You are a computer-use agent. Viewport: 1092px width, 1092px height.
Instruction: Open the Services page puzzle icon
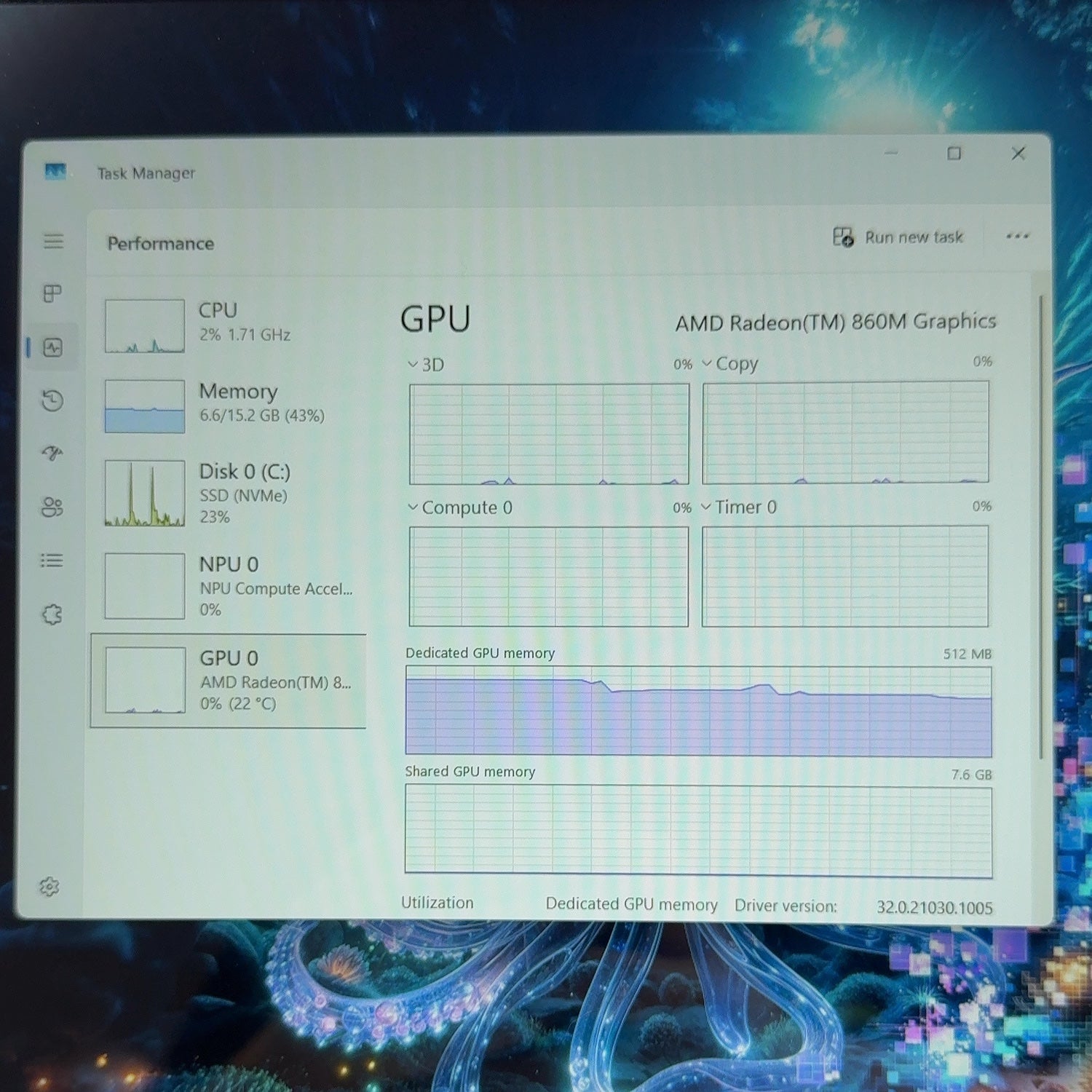tap(52, 614)
